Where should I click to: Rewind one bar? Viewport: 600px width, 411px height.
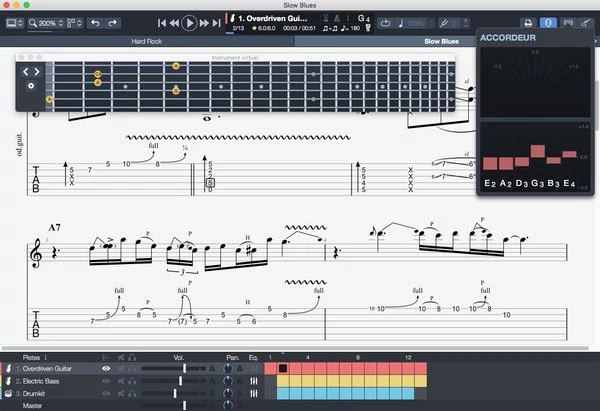pos(174,23)
